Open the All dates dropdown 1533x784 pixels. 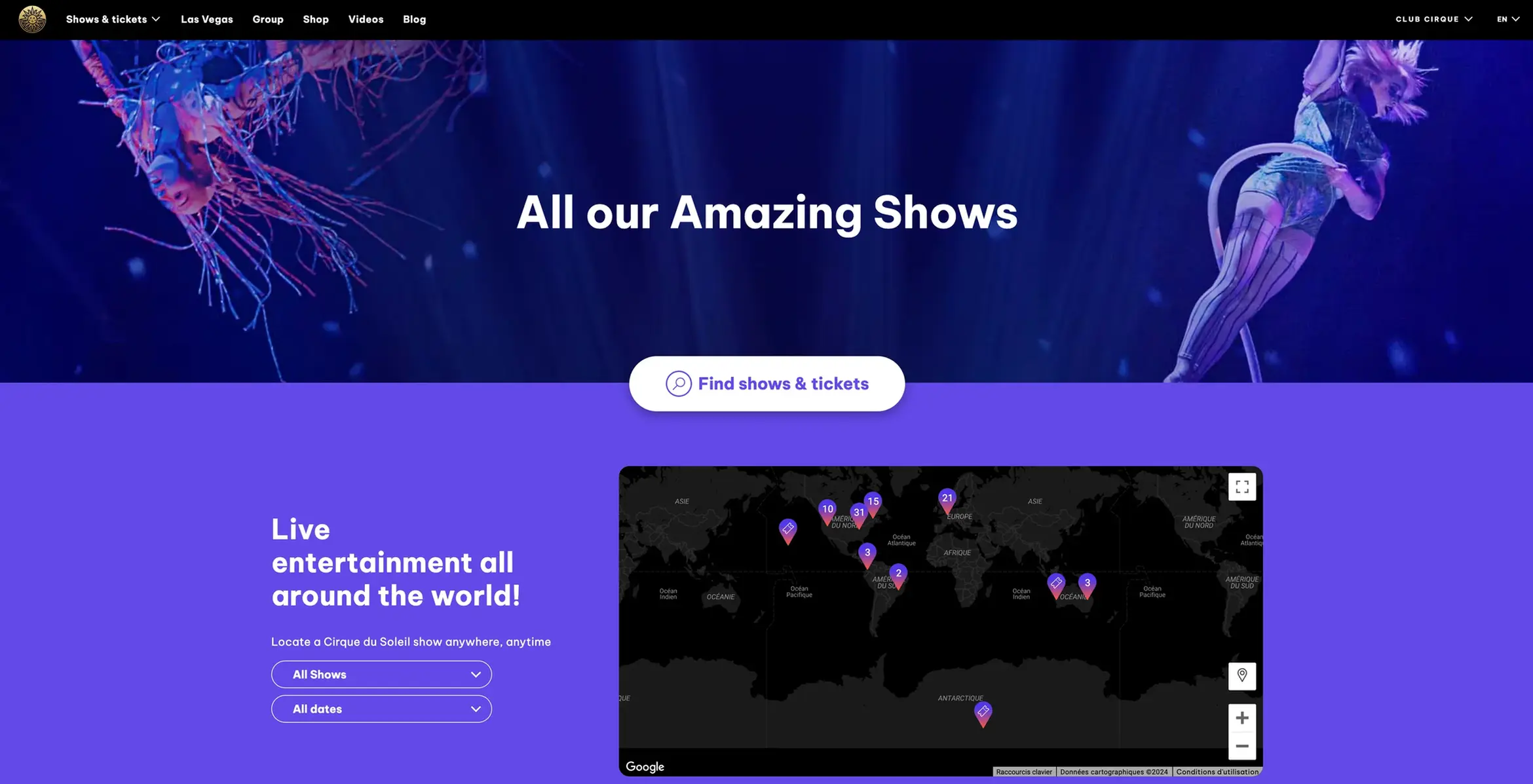[x=381, y=709]
